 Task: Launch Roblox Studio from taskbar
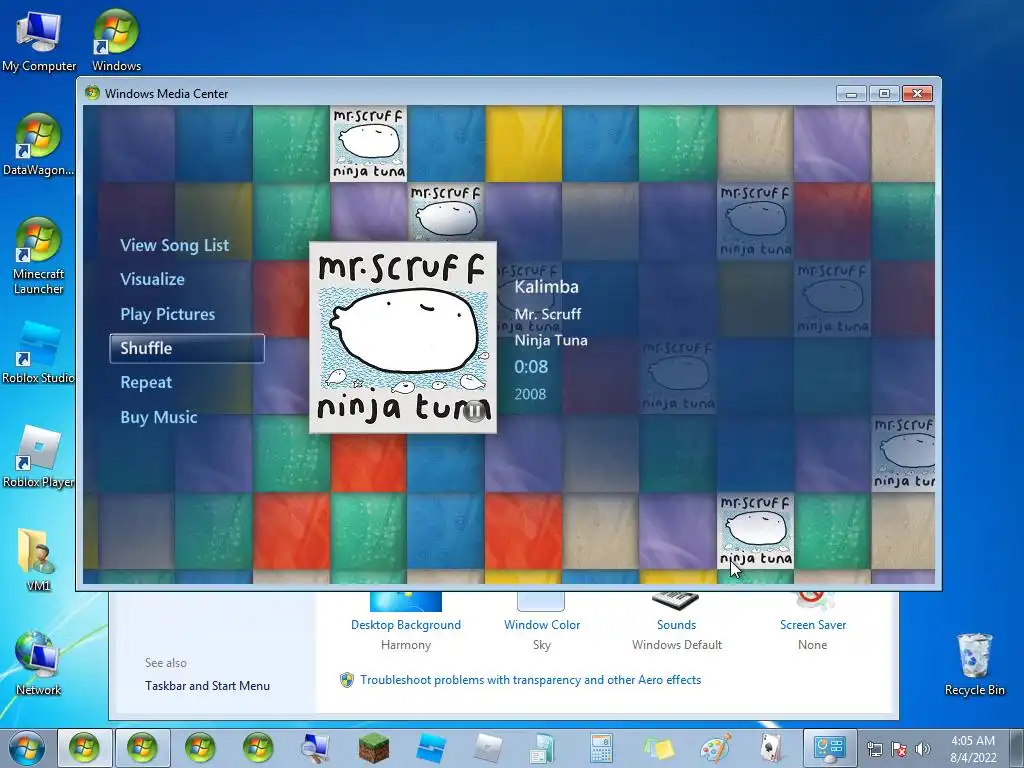(x=431, y=748)
